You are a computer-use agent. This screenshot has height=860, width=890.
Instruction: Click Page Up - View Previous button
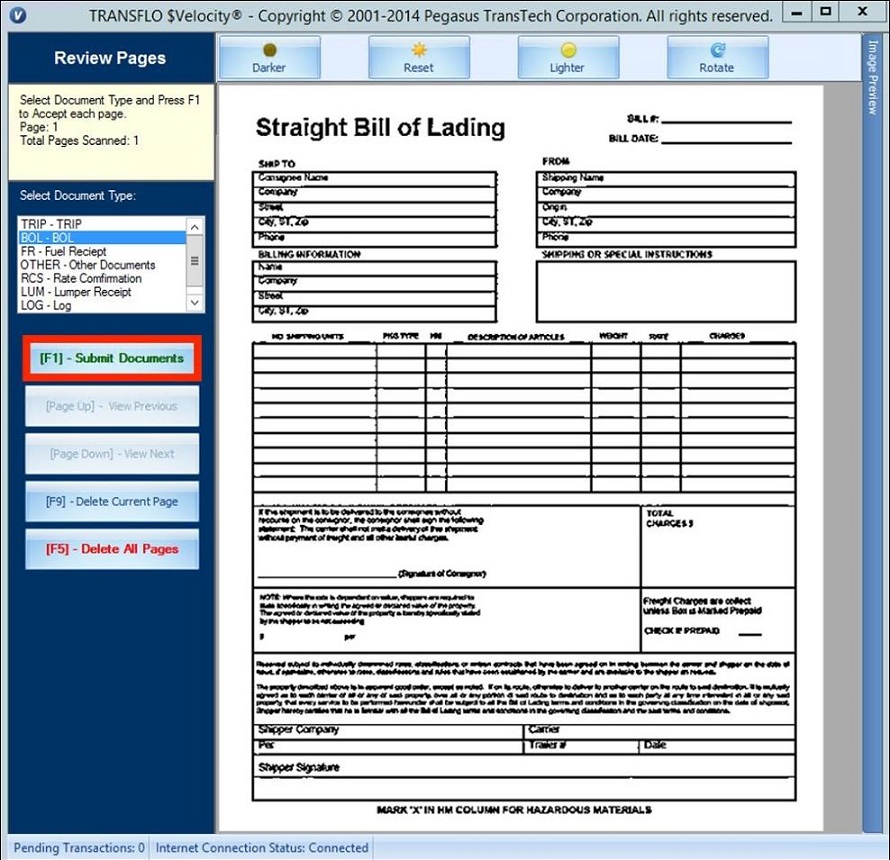(112, 406)
